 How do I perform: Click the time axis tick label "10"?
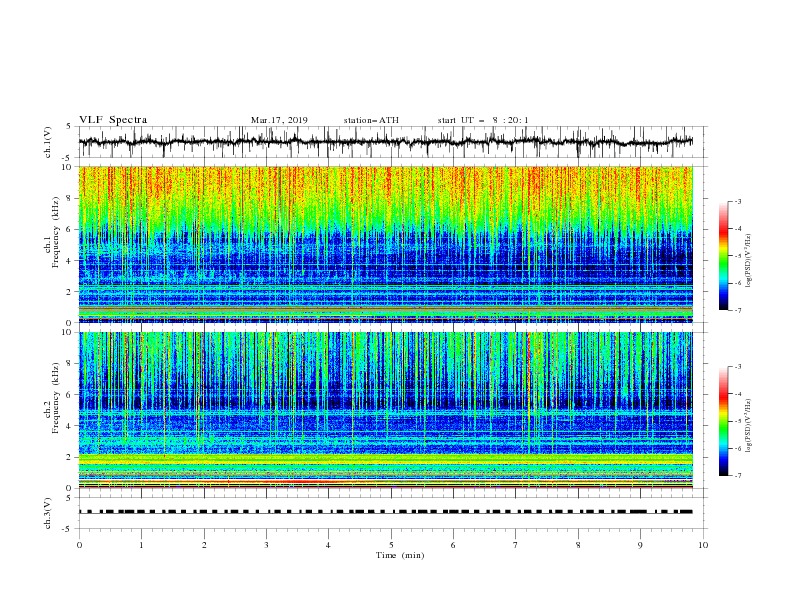coord(703,545)
